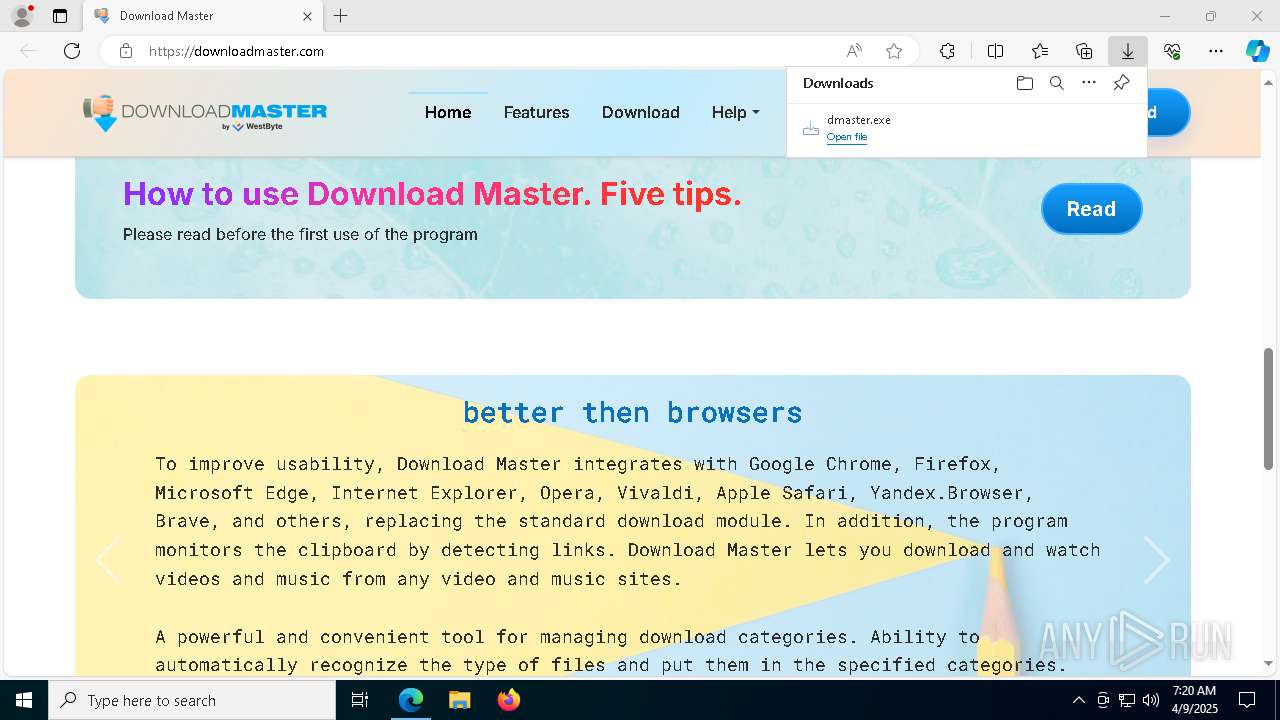Image resolution: width=1280 pixels, height=720 pixels.
Task: Close the Download Master tab
Action: 307,16
